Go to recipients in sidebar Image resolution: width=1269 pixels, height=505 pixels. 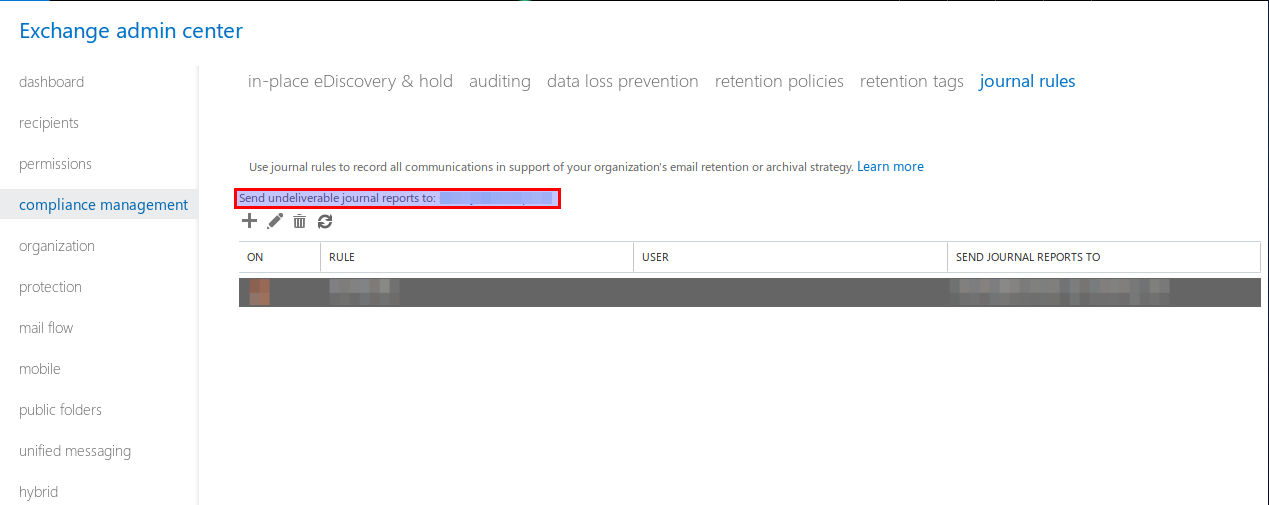click(x=49, y=123)
